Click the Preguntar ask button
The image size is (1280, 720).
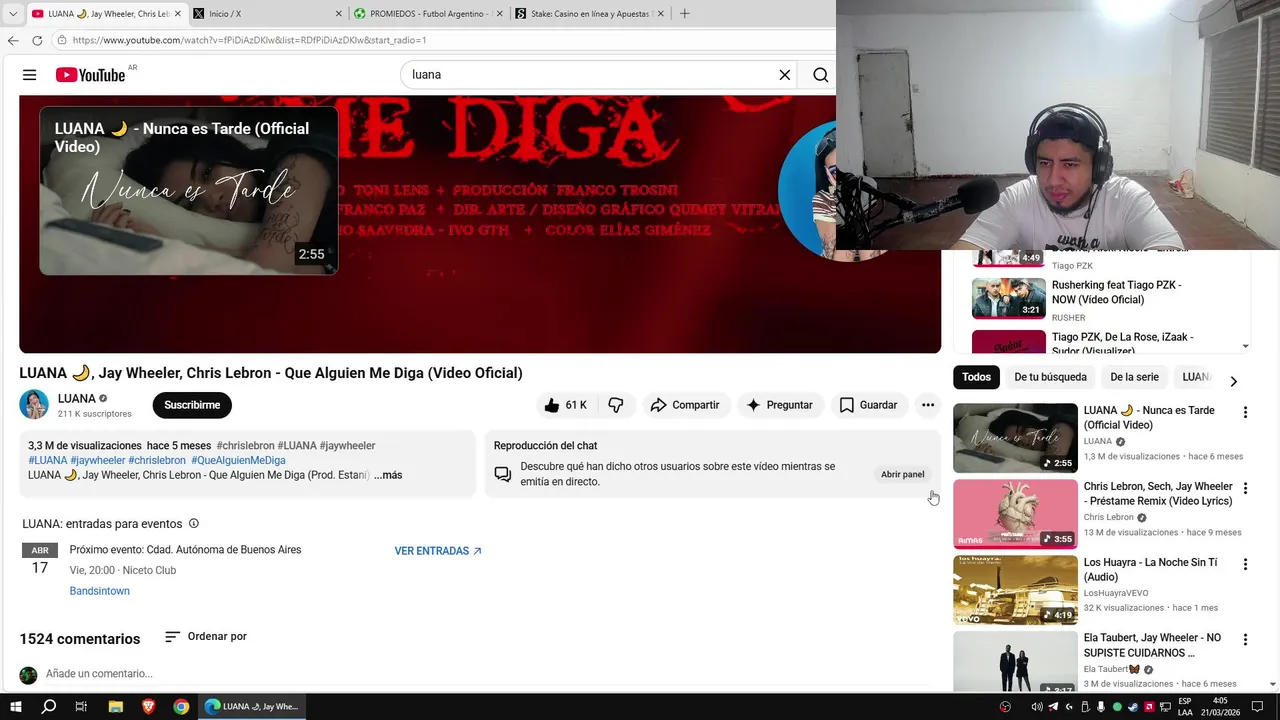tap(779, 405)
